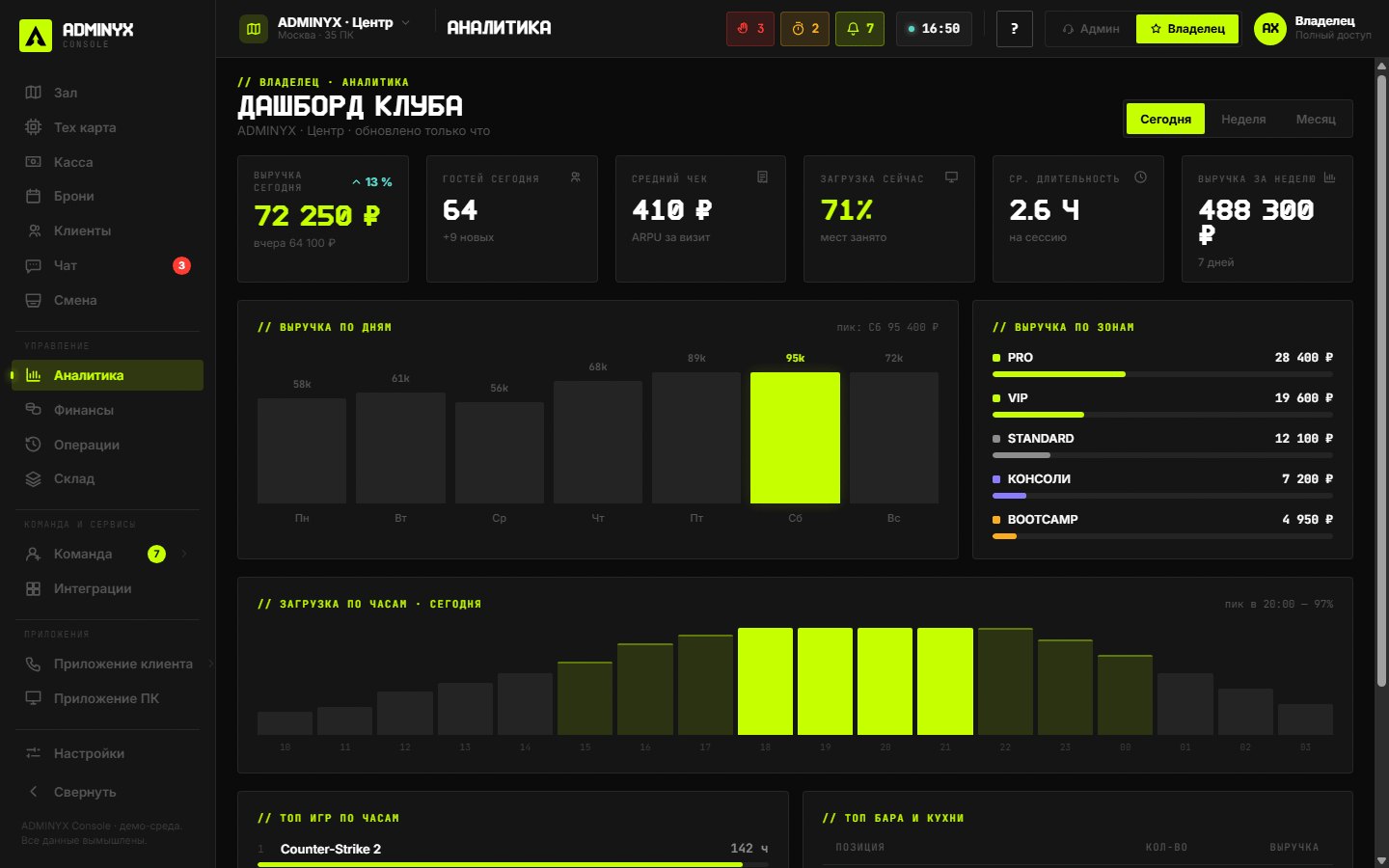Expand the Команда submenu chevron
Image resolution: width=1389 pixels, height=868 pixels.
click(184, 554)
